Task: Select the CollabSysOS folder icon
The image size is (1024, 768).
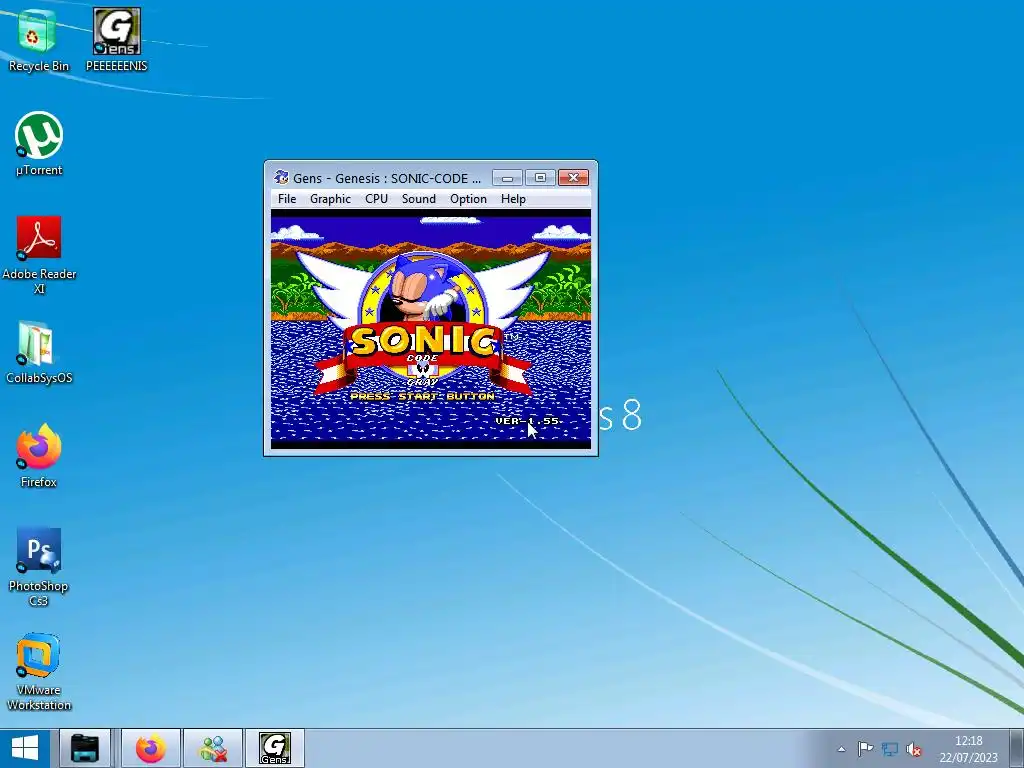Action: click(39, 353)
